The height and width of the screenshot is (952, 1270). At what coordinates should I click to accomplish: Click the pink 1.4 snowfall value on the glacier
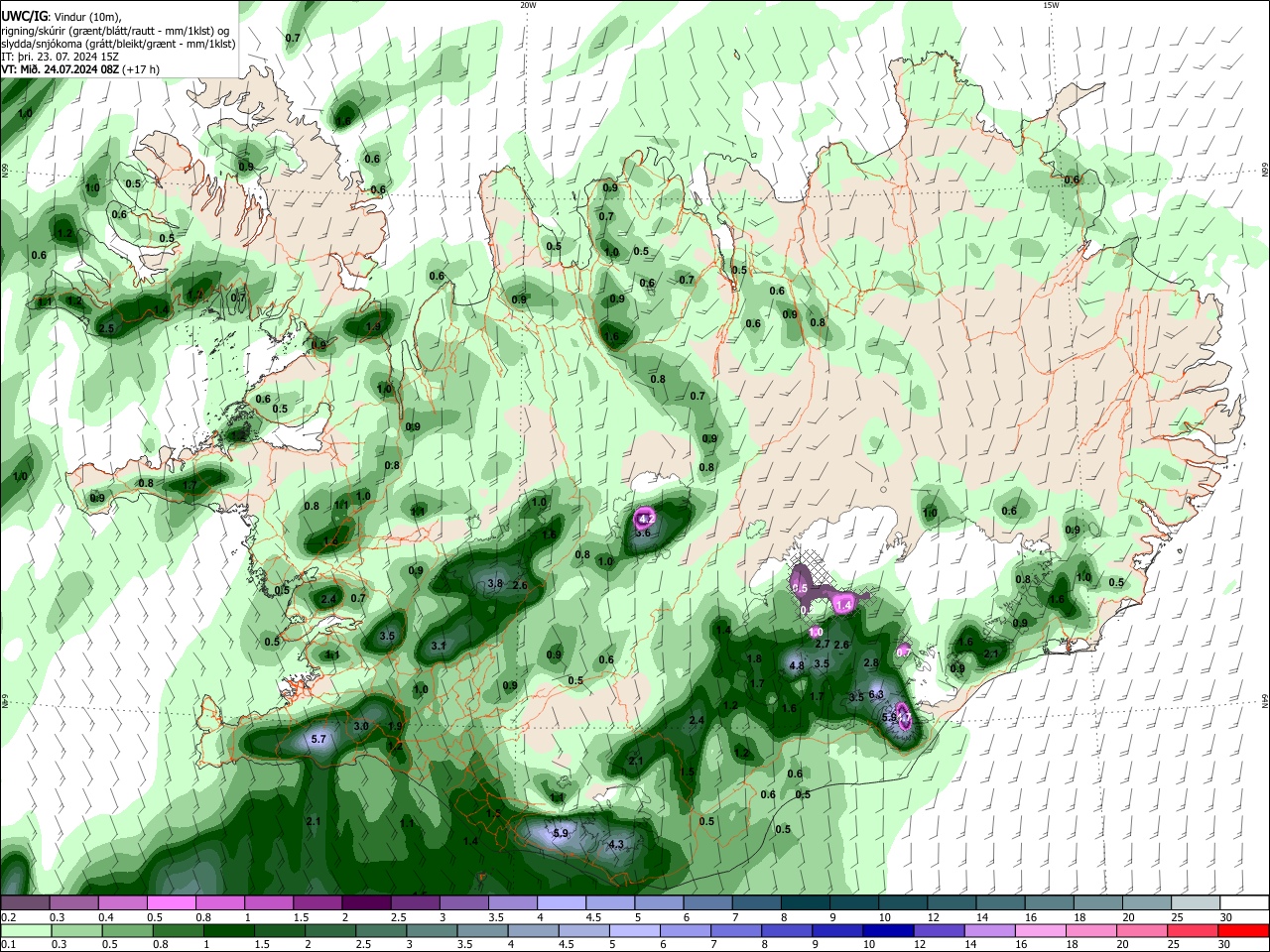click(845, 604)
